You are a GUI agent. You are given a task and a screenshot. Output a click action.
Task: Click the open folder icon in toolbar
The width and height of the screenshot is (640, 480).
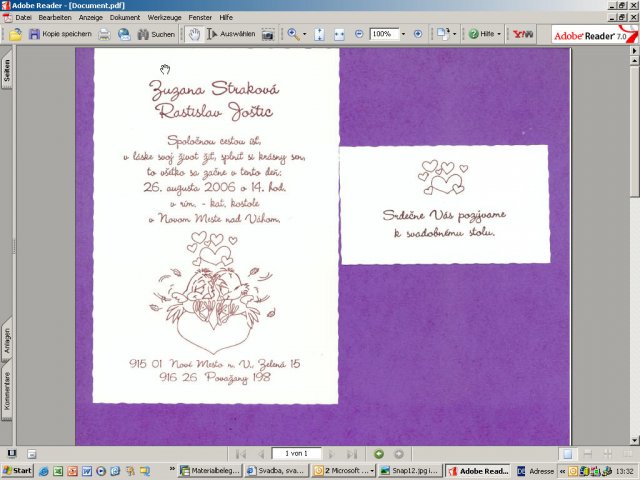(x=15, y=33)
